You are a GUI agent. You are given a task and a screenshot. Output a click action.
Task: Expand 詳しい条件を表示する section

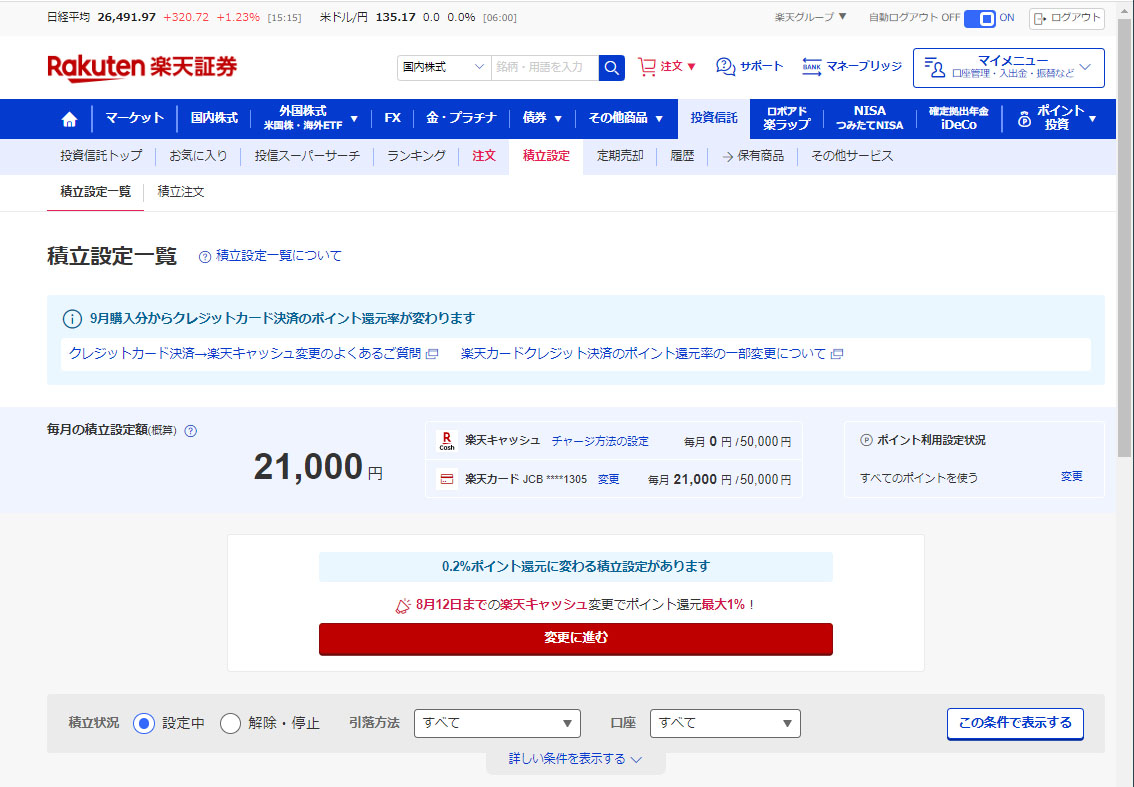coord(575,759)
